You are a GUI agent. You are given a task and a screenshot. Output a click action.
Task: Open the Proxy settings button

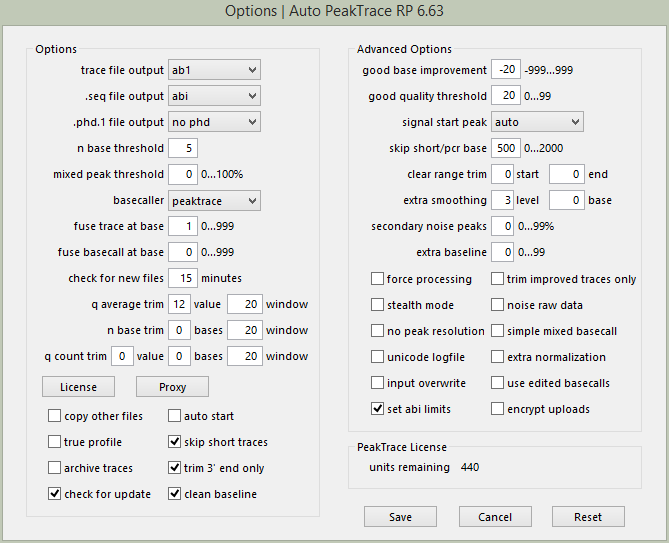(x=172, y=387)
